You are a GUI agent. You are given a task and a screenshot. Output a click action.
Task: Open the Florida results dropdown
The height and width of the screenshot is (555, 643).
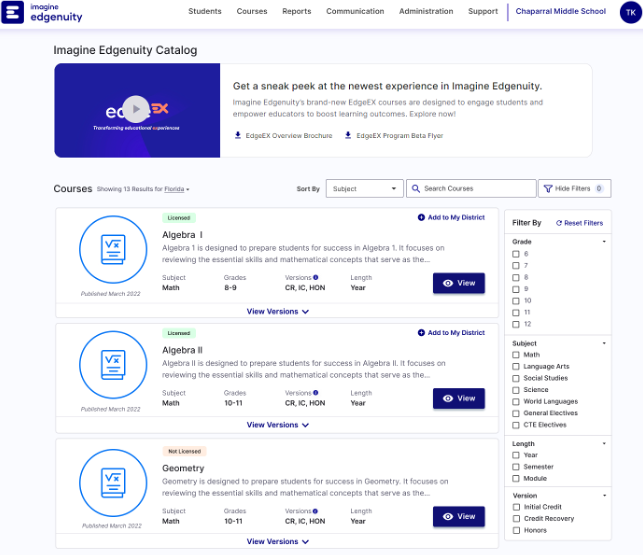[x=175, y=189]
